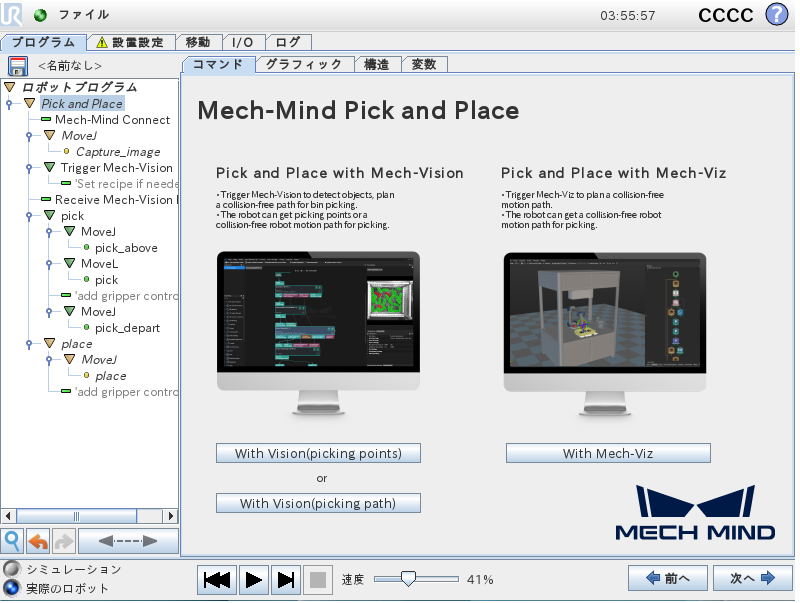Image resolution: width=800 pixels, height=603 pixels.
Task: Collapse the Pick and Place node triangle
Action: click(30, 104)
